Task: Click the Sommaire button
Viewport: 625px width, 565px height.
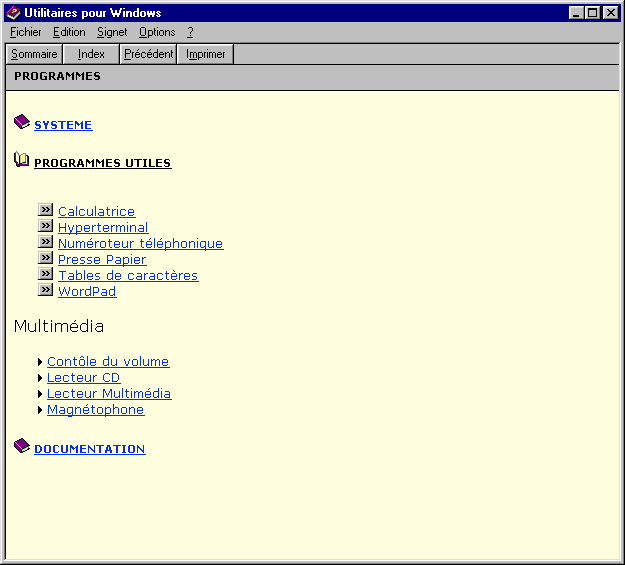Action: pos(34,54)
